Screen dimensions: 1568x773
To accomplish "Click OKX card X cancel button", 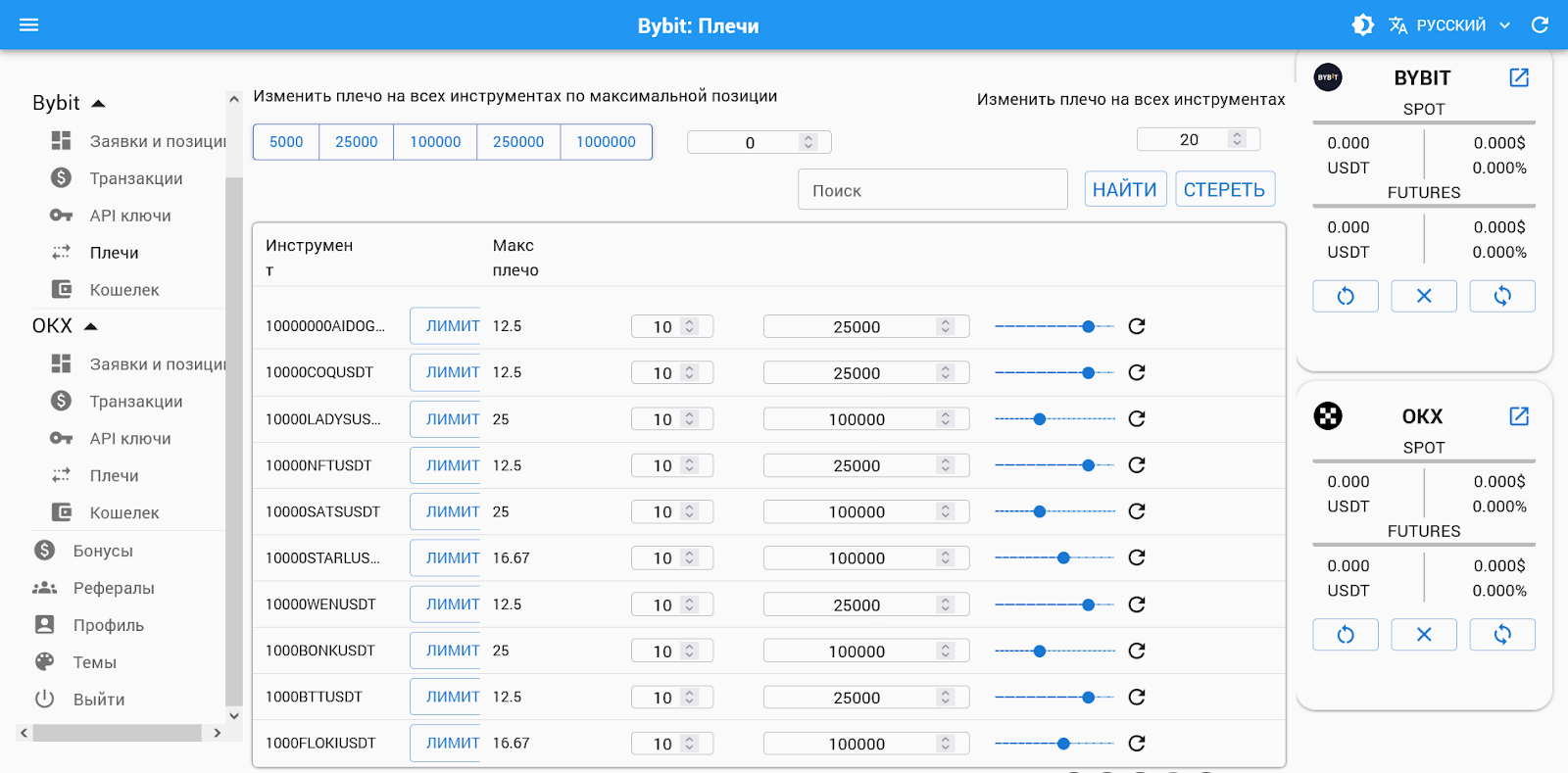I will [x=1424, y=635].
